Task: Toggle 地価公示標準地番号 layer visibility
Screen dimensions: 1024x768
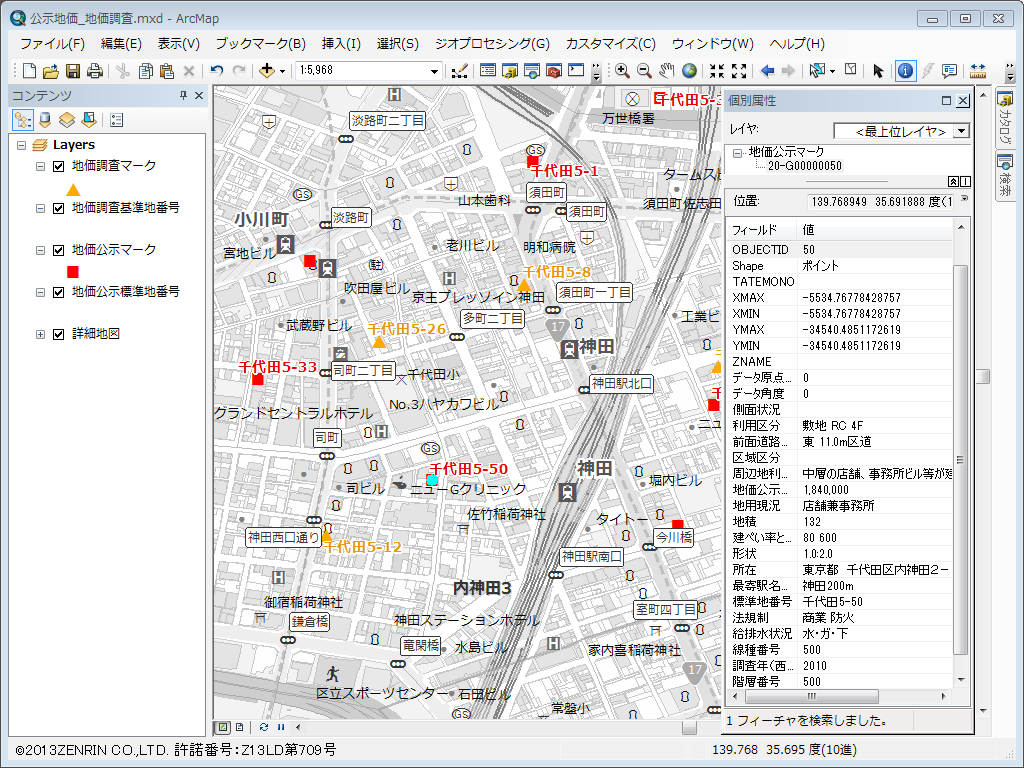Action: pyautogui.click(x=59, y=292)
